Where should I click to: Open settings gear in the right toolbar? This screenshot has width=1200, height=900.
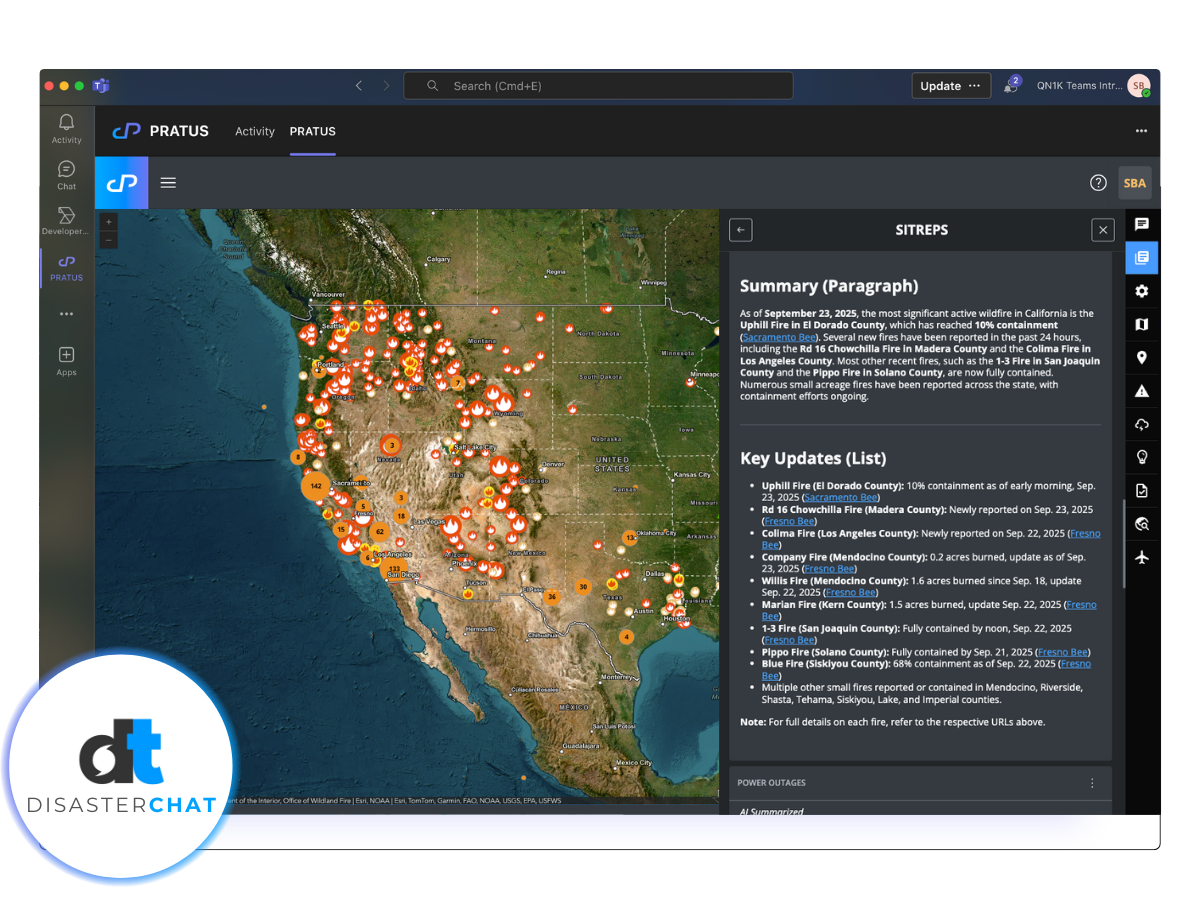point(1141,291)
